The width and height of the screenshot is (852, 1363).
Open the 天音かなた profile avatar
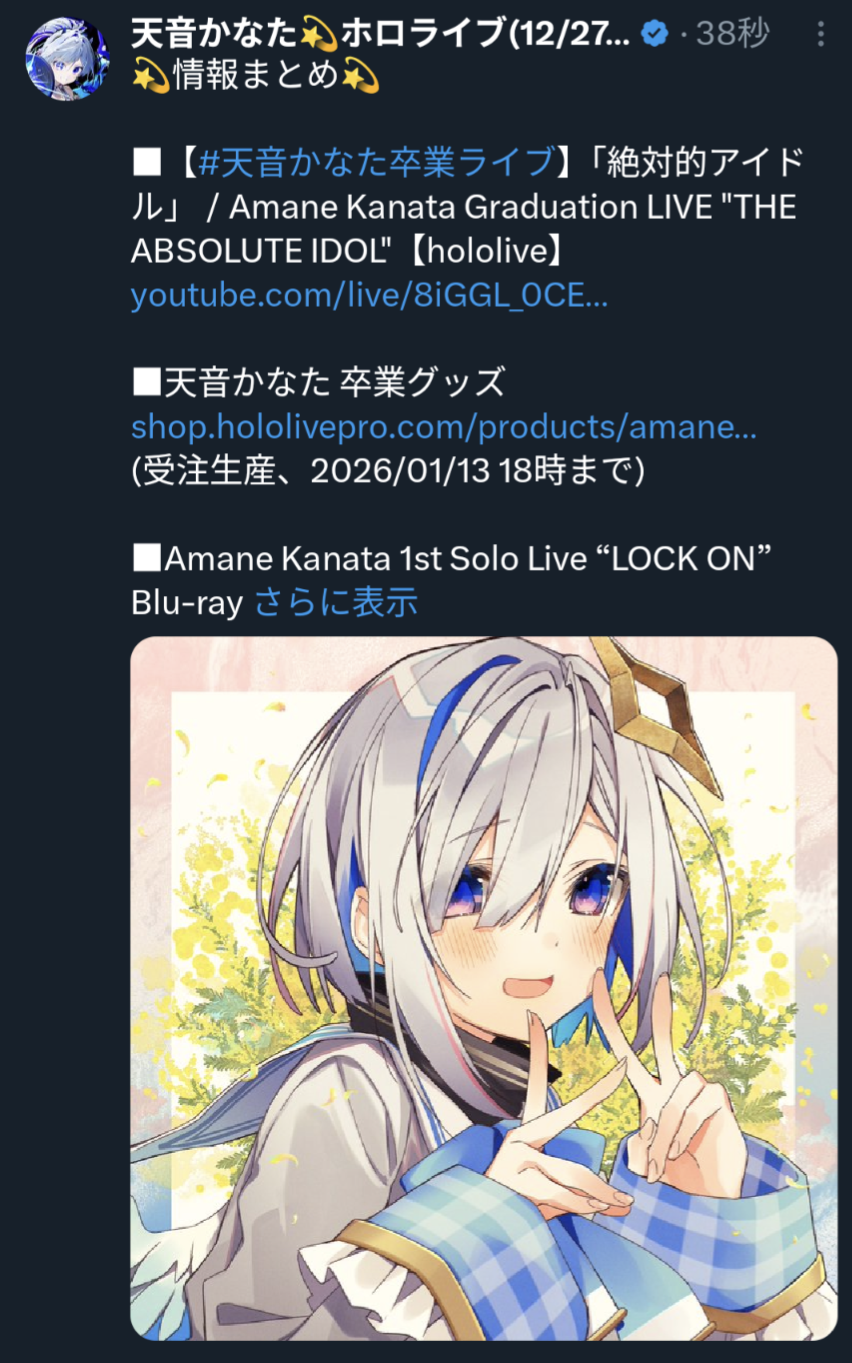67,58
